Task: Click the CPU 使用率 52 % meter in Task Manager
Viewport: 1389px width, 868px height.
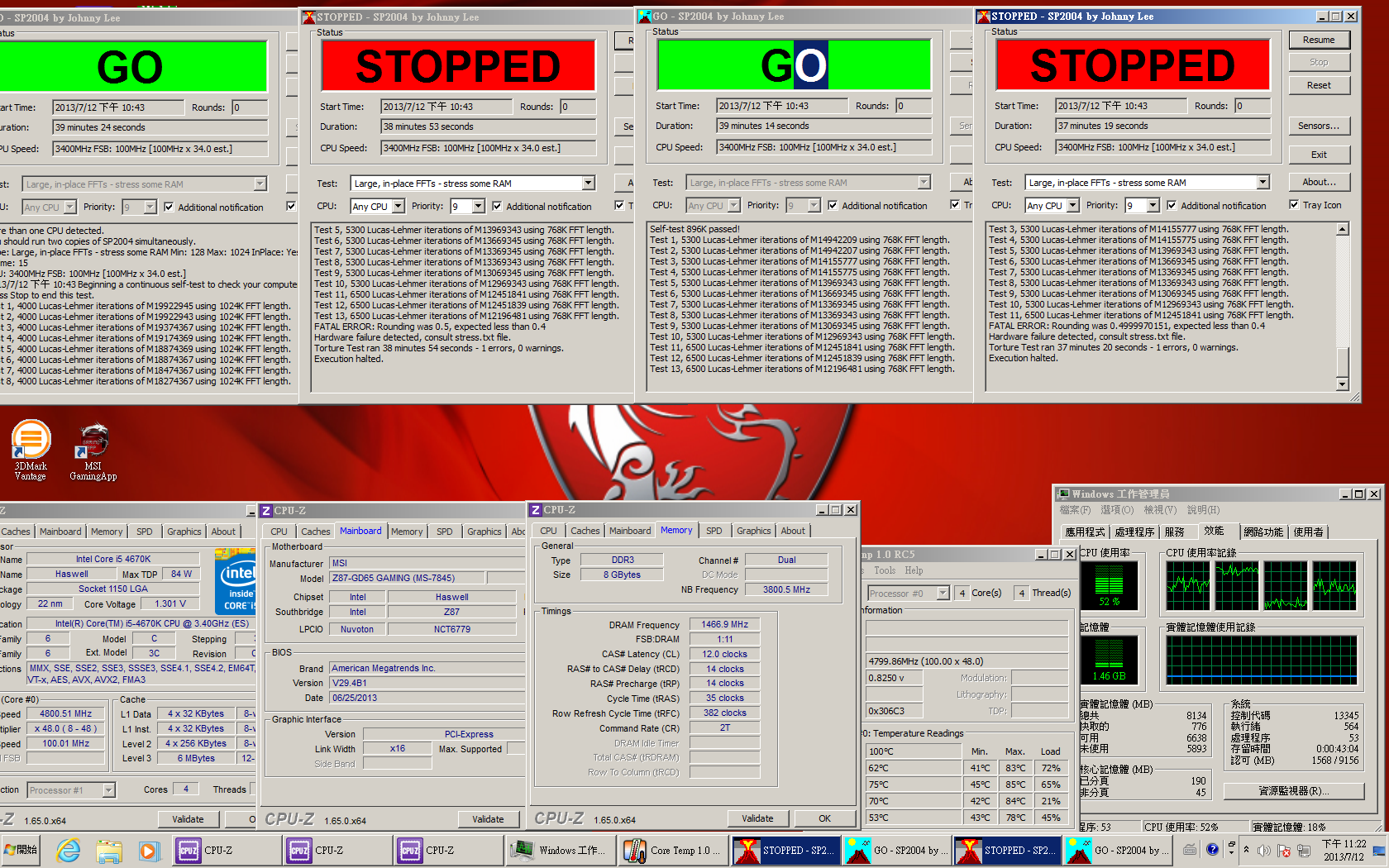Action: click(1110, 586)
